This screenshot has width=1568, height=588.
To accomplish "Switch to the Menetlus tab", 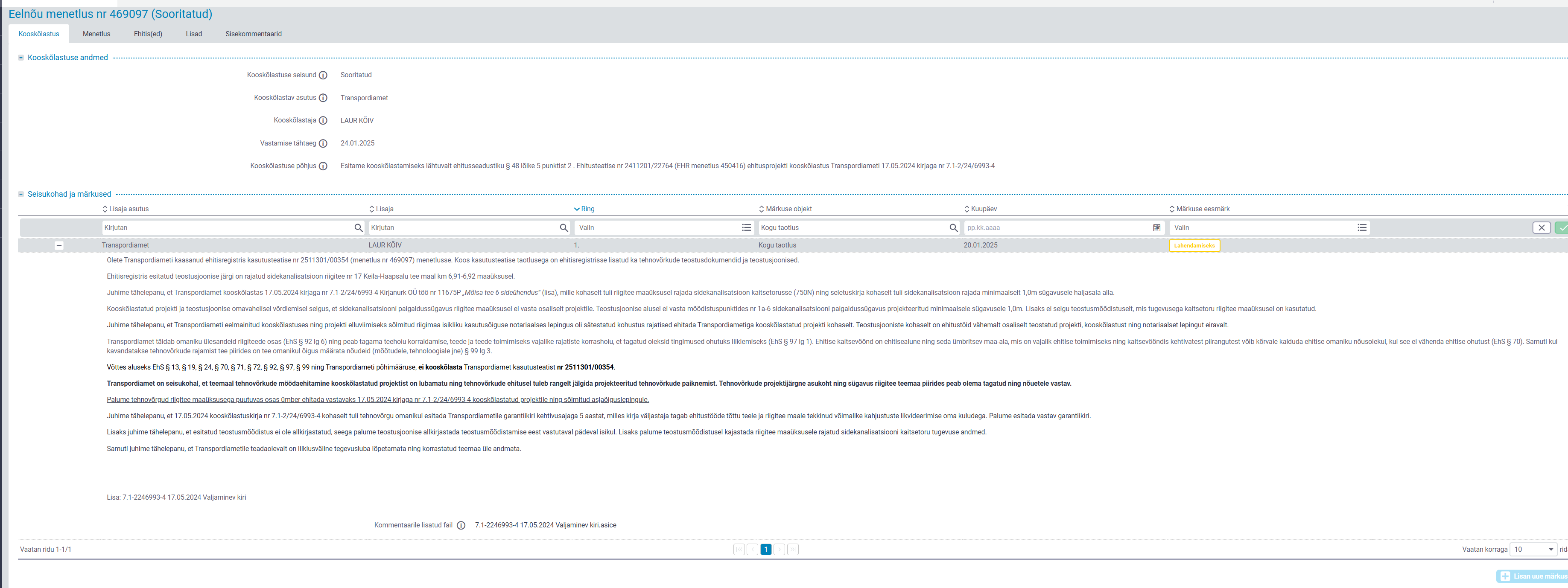I will (x=96, y=34).
